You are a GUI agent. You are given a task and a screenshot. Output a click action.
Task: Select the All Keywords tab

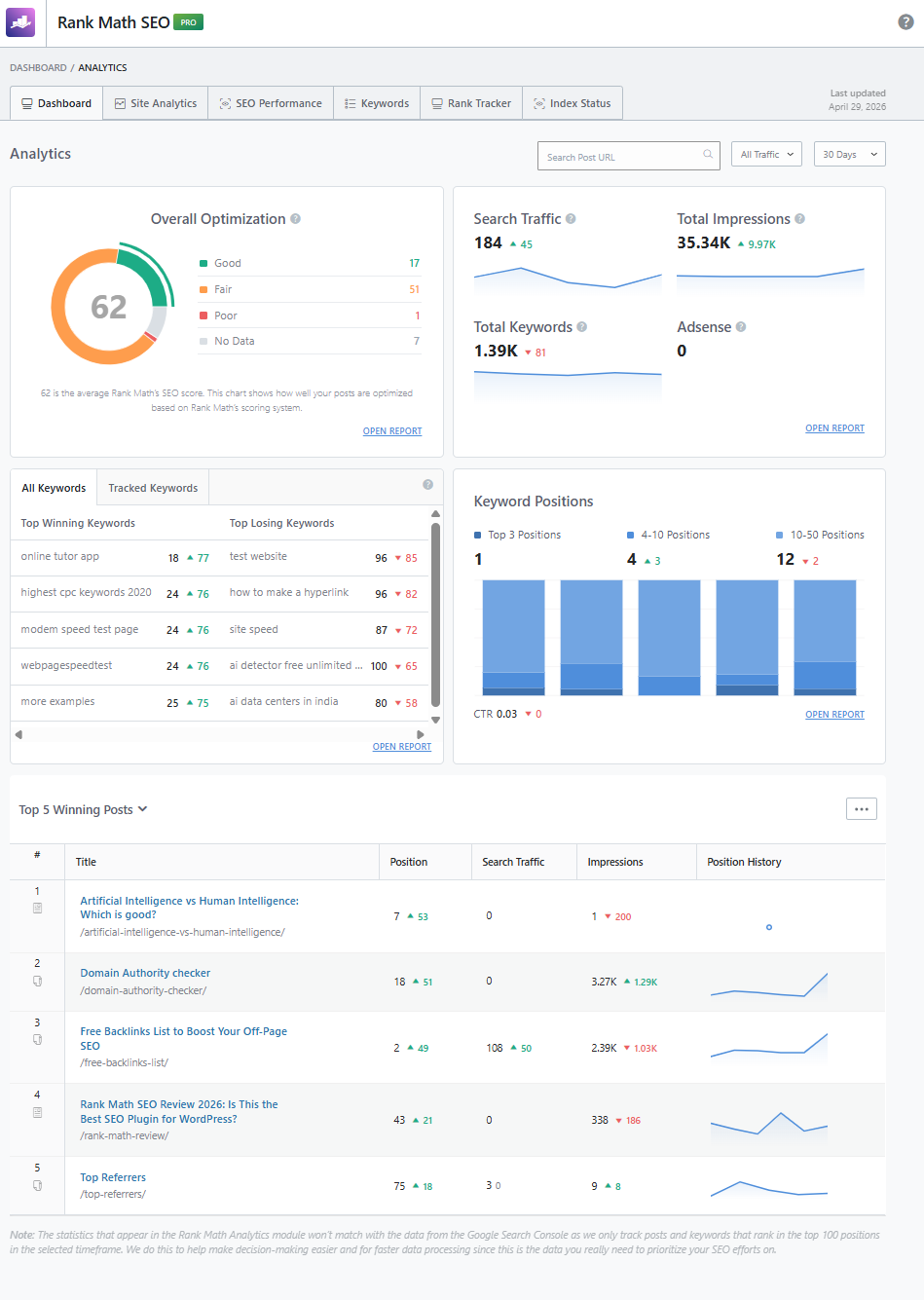[x=54, y=488]
